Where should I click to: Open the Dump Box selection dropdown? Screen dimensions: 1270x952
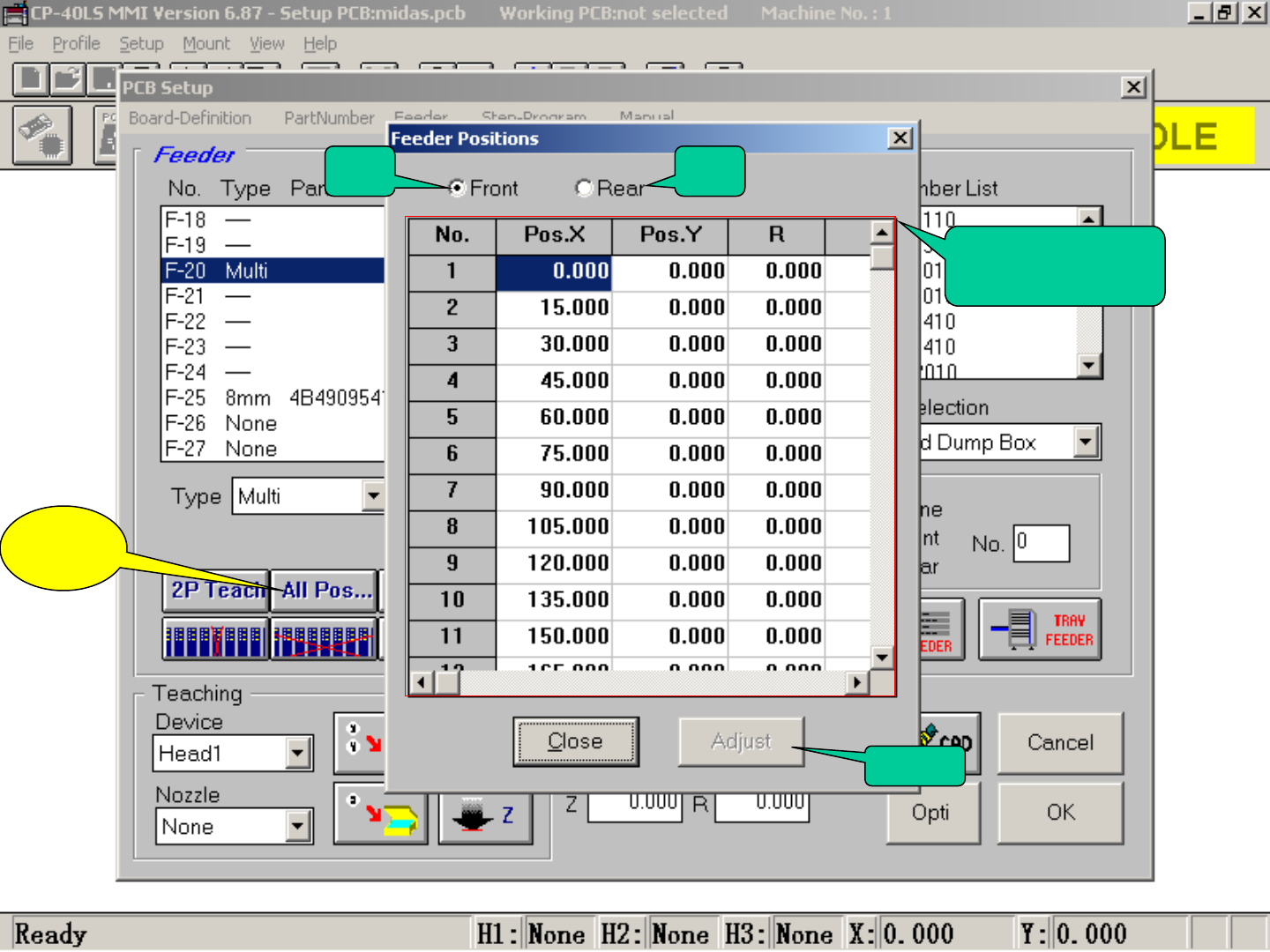coord(1087,443)
